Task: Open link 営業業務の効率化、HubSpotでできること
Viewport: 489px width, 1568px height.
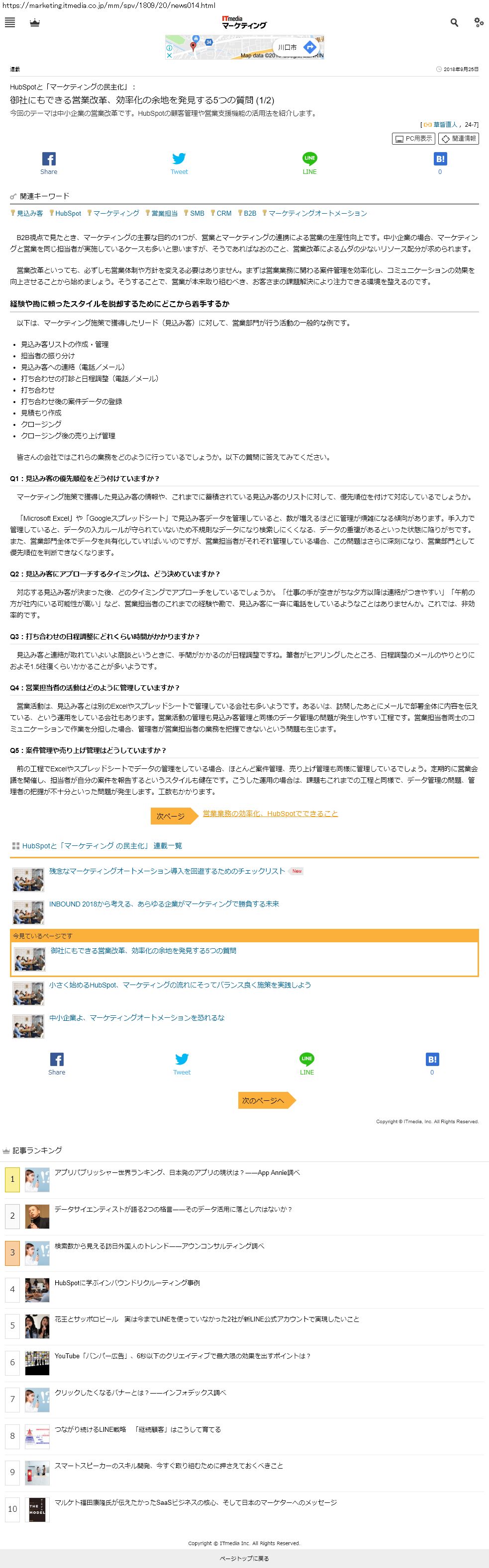Action: pos(271,813)
